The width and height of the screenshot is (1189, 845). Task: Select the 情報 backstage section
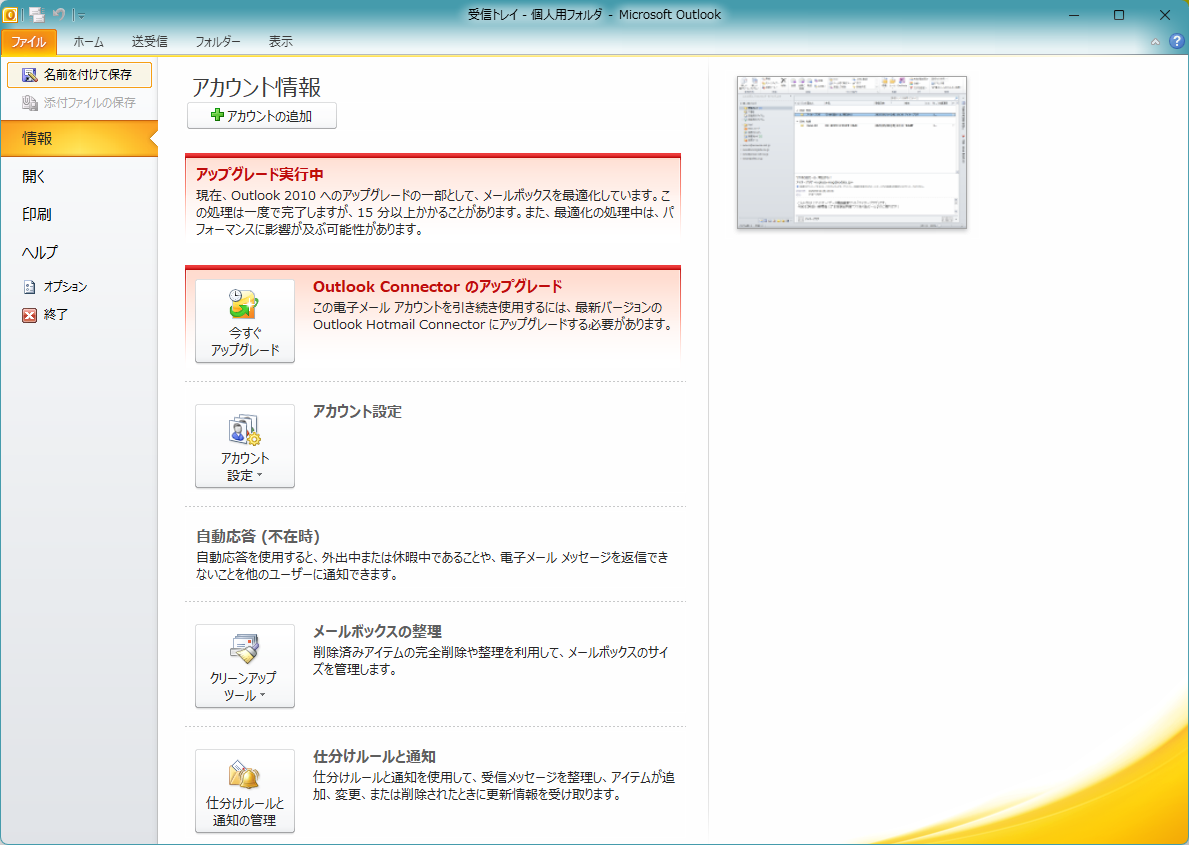(79, 138)
